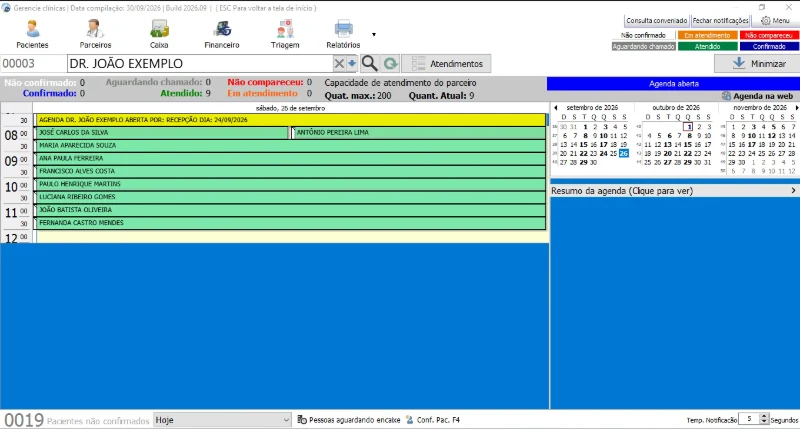The height and width of the screenshot is (429, 800).
Task: Open the Atendimentos list button
Action: [446, 64]
